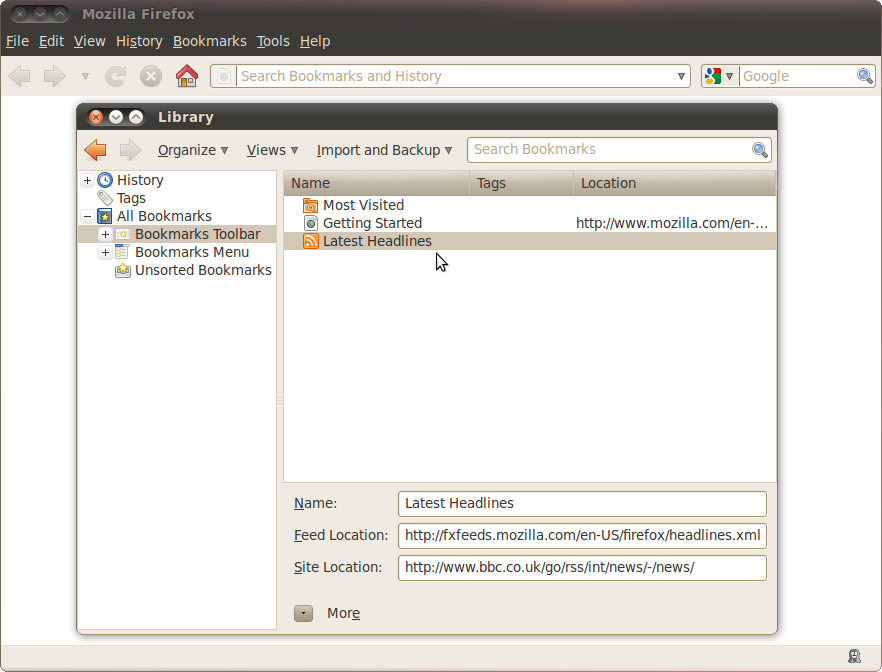Click the Most Visited folder icon
Screen dimensions: 882x672
tap(310, 205)
